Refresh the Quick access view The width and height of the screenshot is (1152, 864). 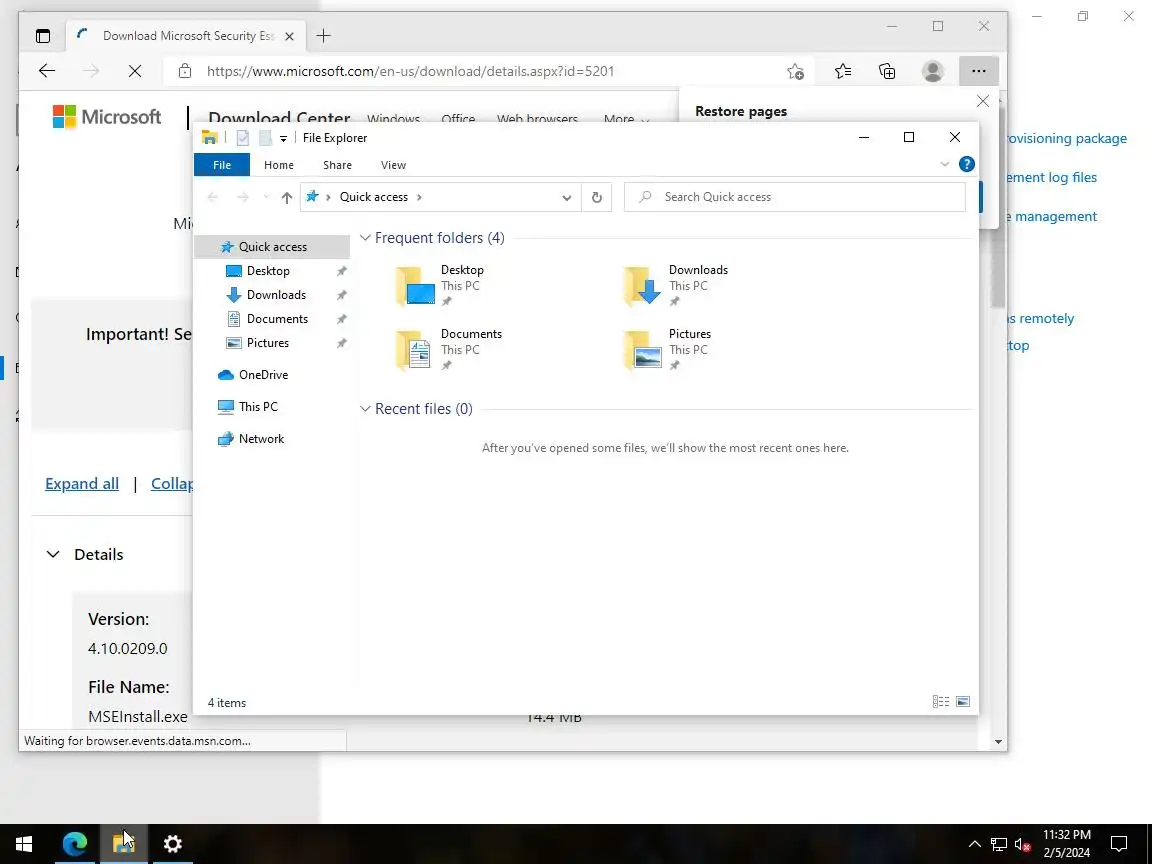(x=597, y=197)
